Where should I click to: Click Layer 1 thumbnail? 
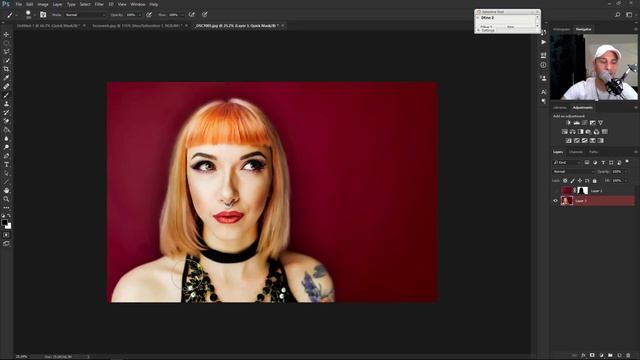click(567, 201)
